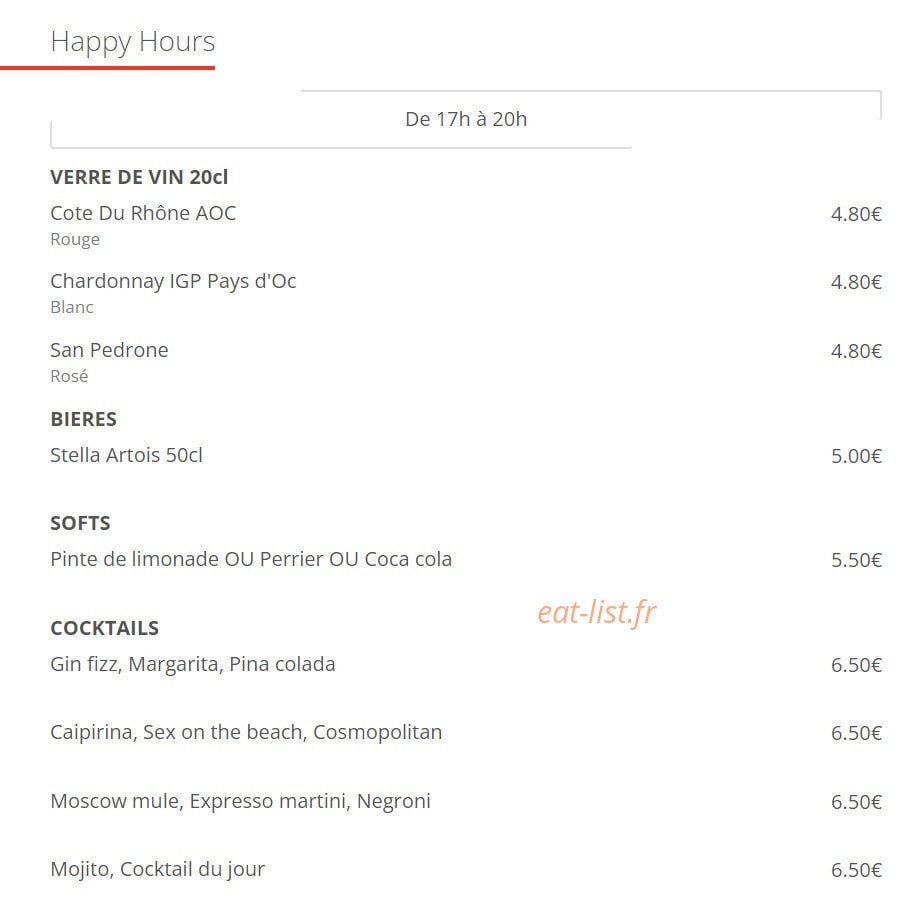The width and height of the screenshot is (907, 919).
Task: Click the COCKTAILS section heading
Action: [x=104, y=628]
